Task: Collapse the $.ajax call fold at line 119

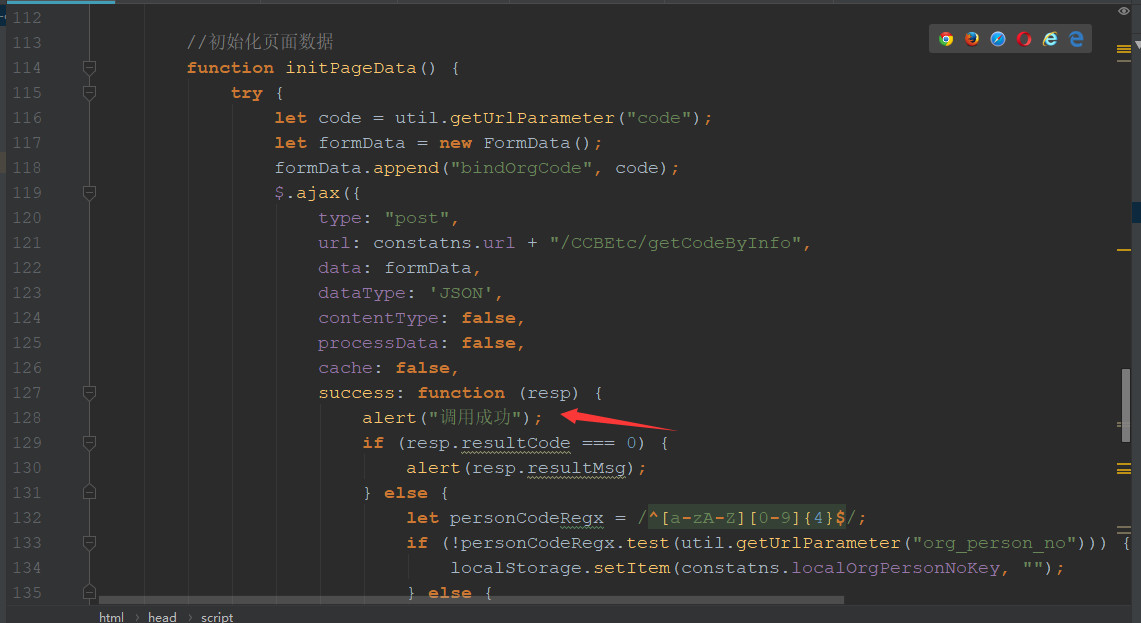Action: tap(90, 193)
